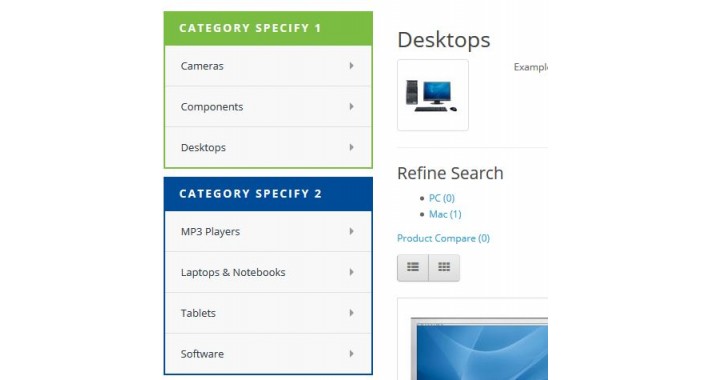The height and width of the screenshot is (380, 710).
Task: Expand the Tablets category arrow
Action: (351, 313)
